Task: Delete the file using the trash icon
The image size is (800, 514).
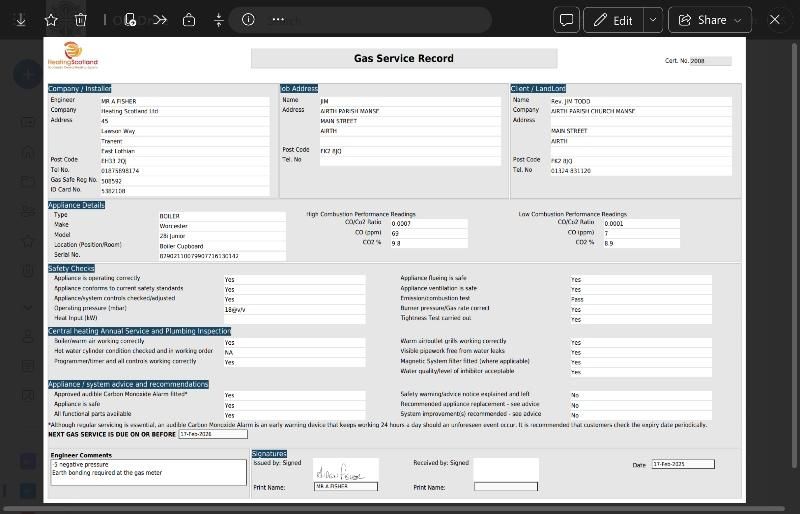Action: (x=81, y=20)
